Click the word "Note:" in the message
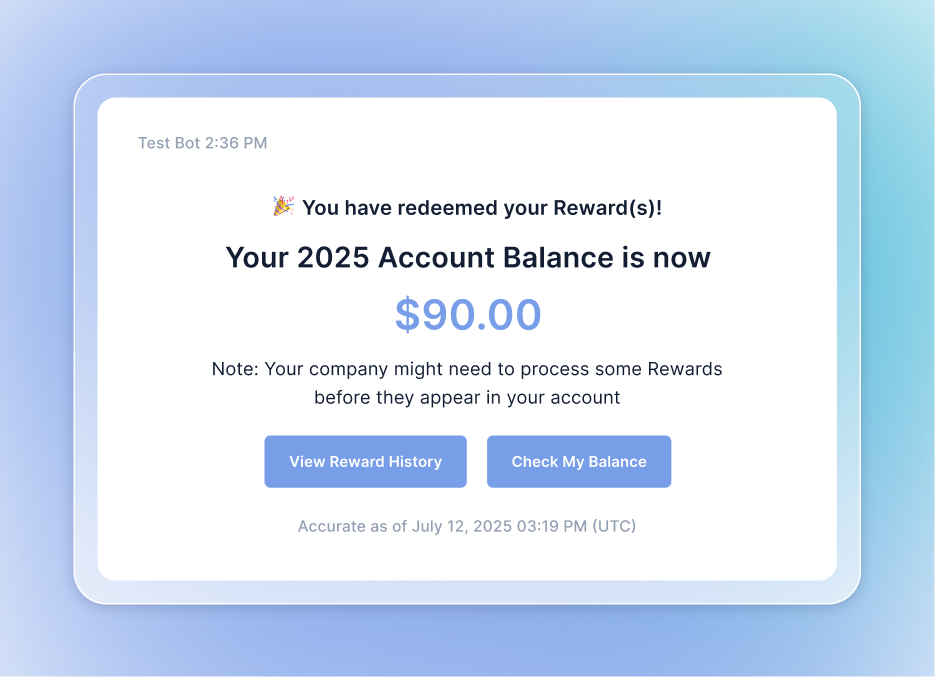 235,369
